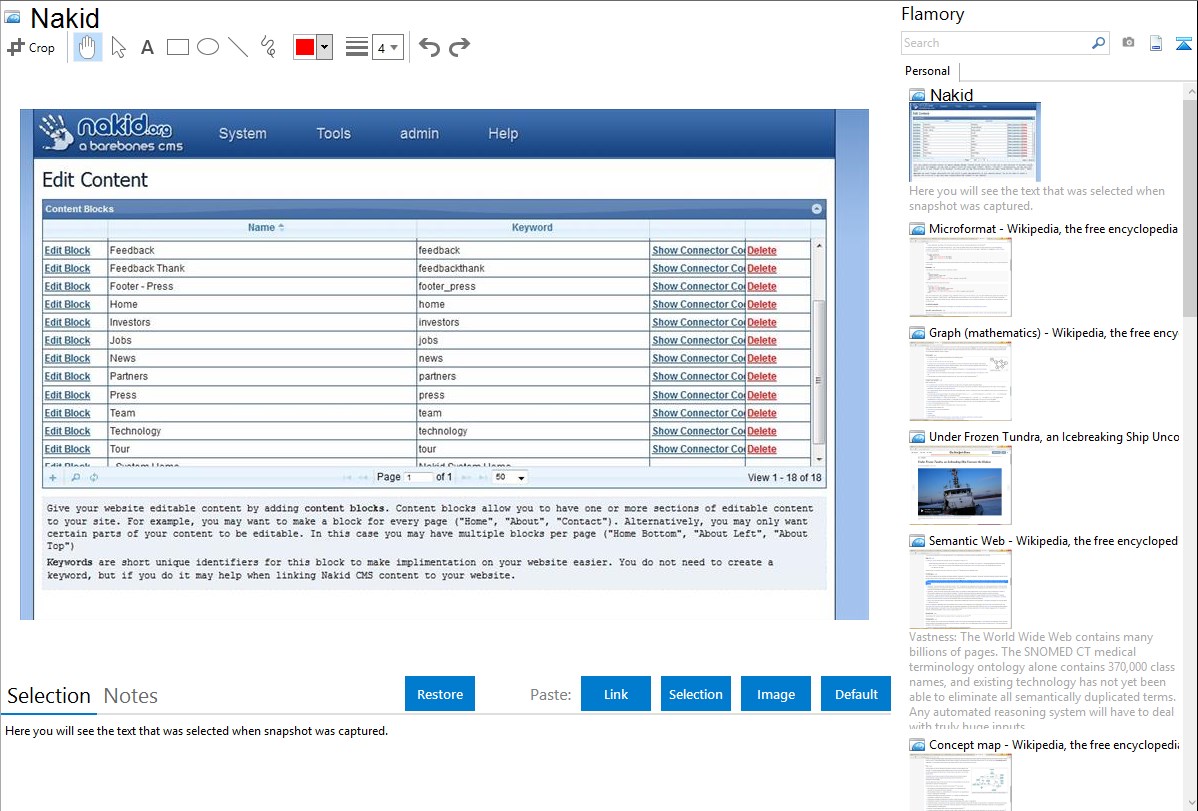
Task: Pick the rectangle shape tool
Action: coord(177,47)
